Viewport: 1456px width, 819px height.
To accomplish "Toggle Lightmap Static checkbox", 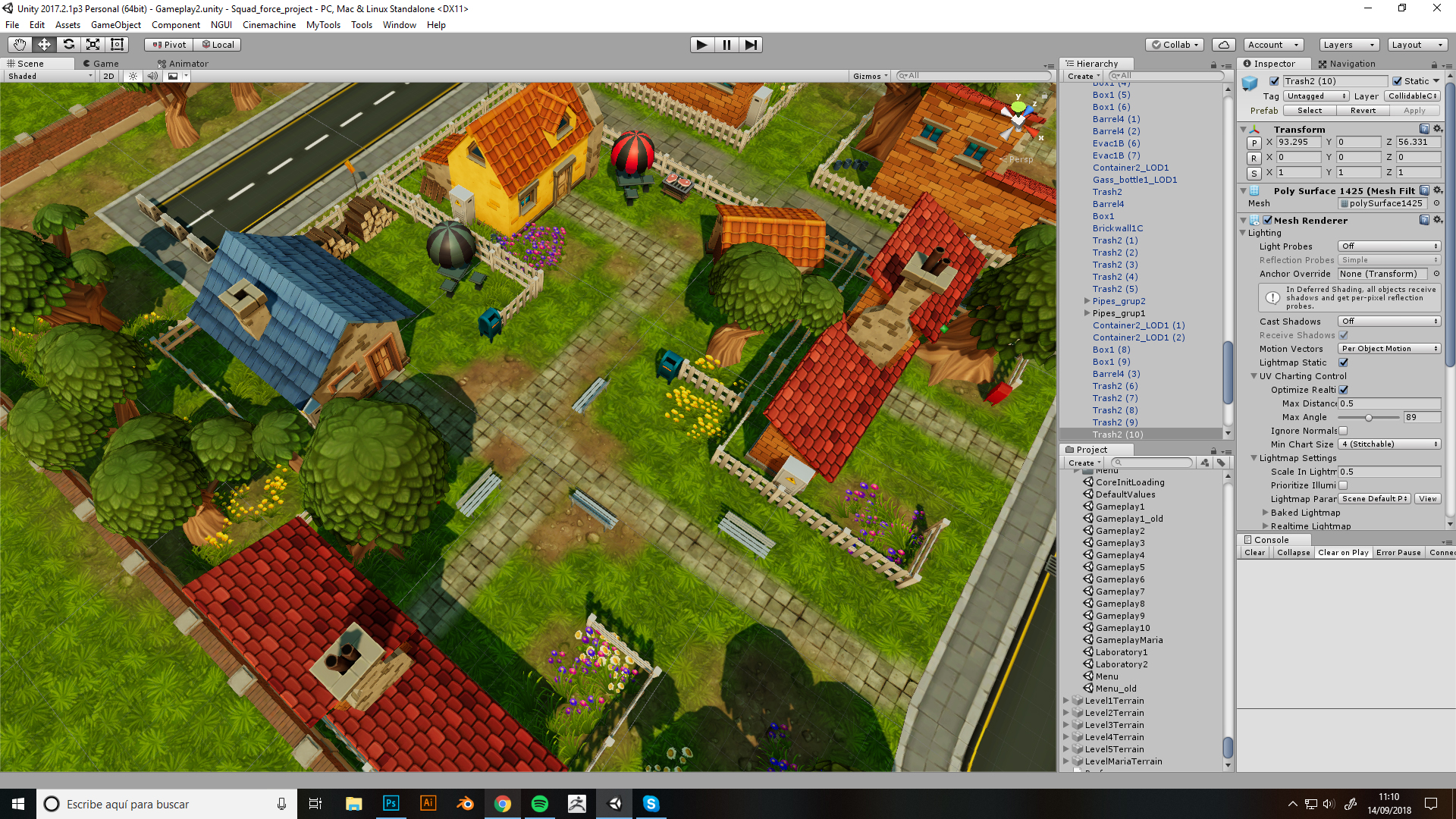I will tap(1344, 362).
